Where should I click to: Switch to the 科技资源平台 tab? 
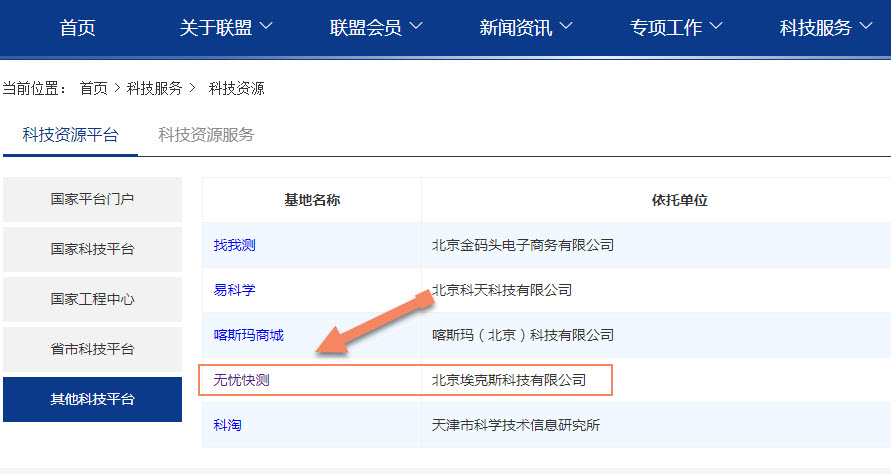point(70,135)
